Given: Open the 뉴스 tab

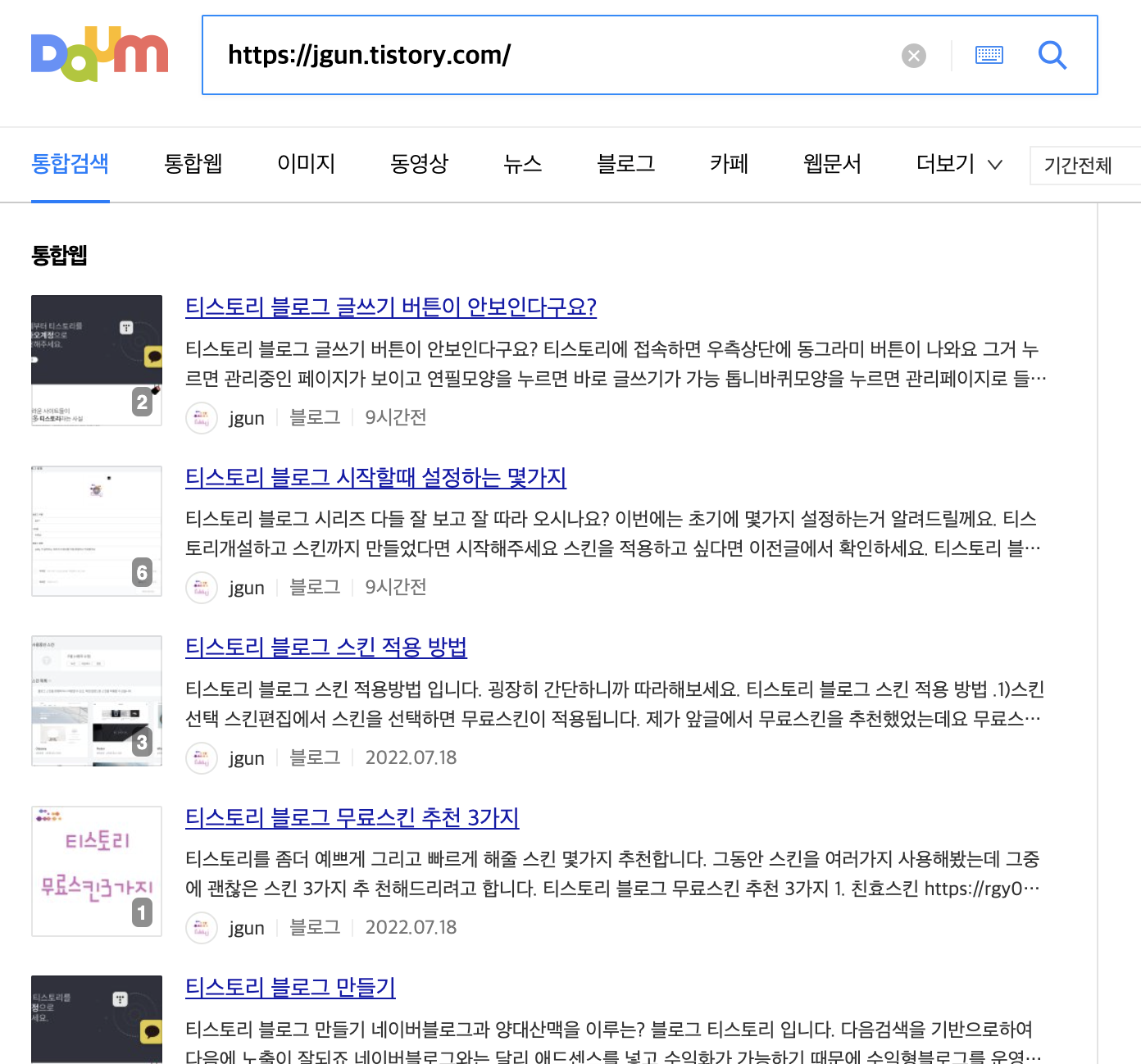Looking at the screenshot, I should [x=523, y=164].
